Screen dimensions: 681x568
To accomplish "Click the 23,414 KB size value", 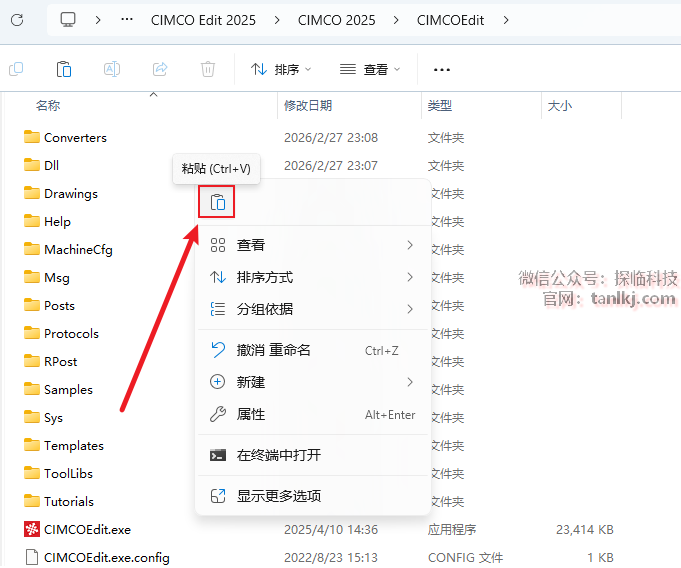I will pyautogui.click(x=585, y=530).
